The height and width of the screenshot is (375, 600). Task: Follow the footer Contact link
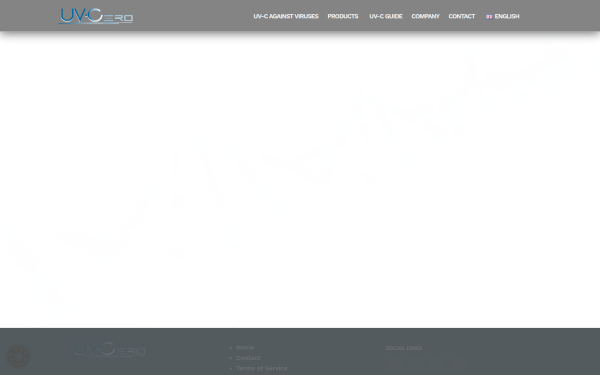(x=248, y=358)
